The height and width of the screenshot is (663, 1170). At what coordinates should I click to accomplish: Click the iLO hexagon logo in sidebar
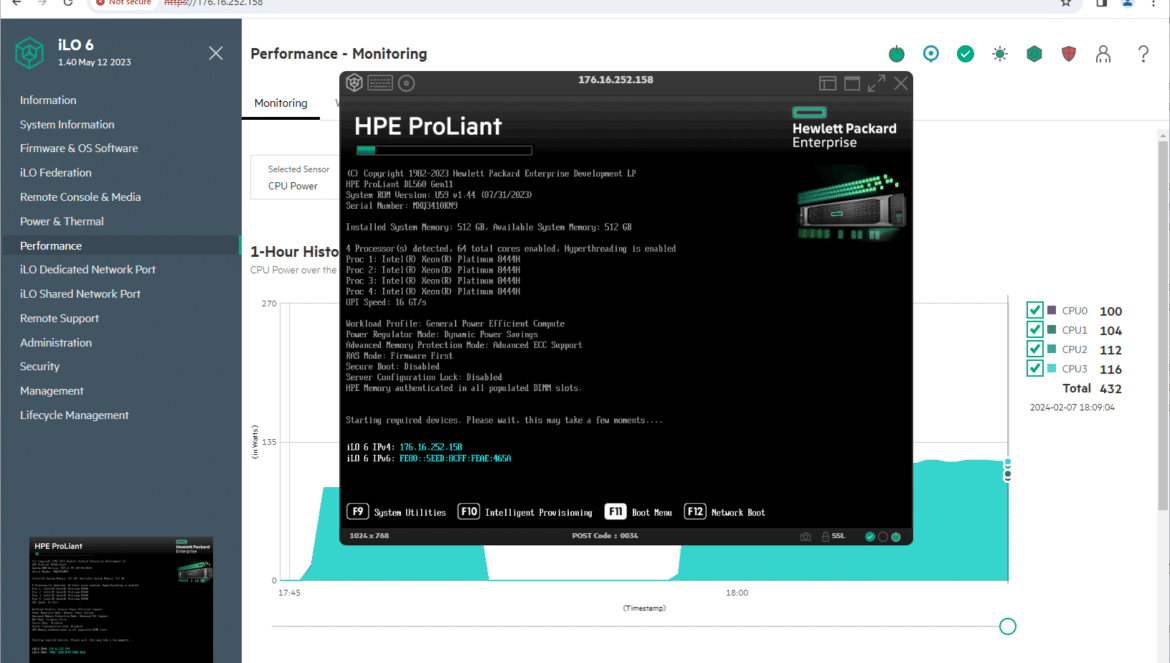(x=30, y=53)
